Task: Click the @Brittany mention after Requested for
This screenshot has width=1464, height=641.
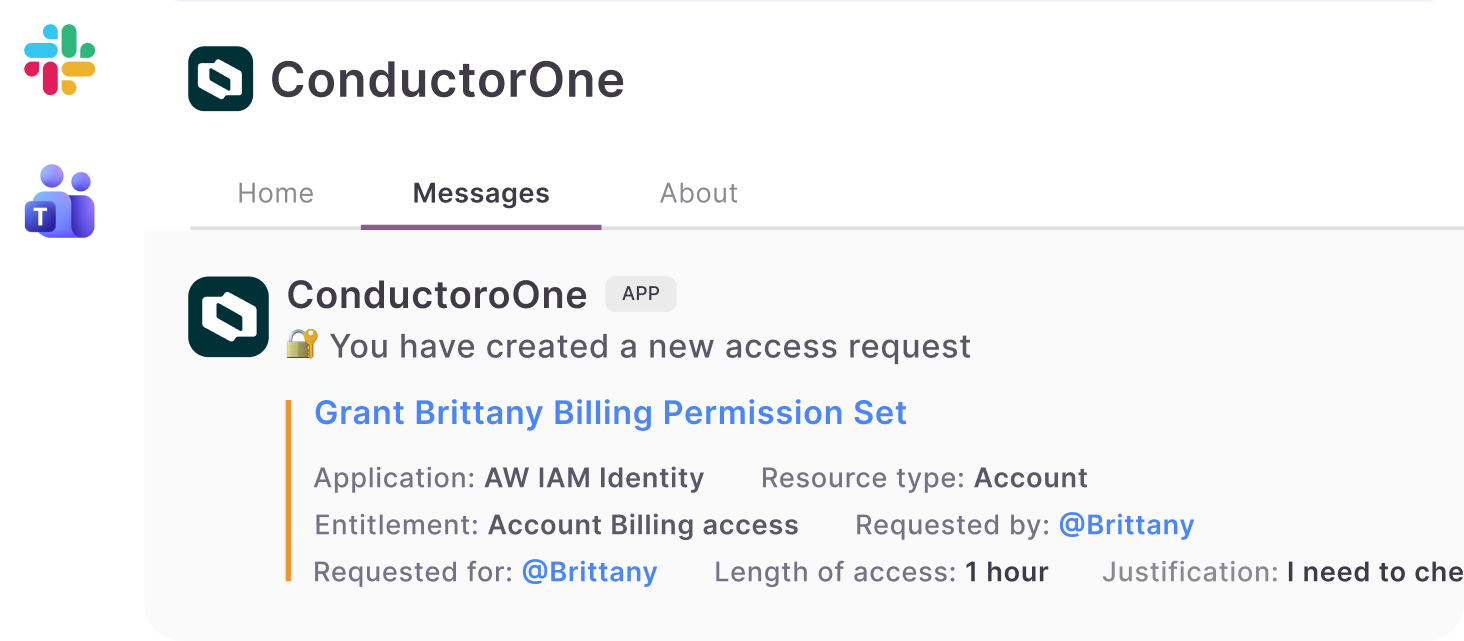Action: pos(590,572)
